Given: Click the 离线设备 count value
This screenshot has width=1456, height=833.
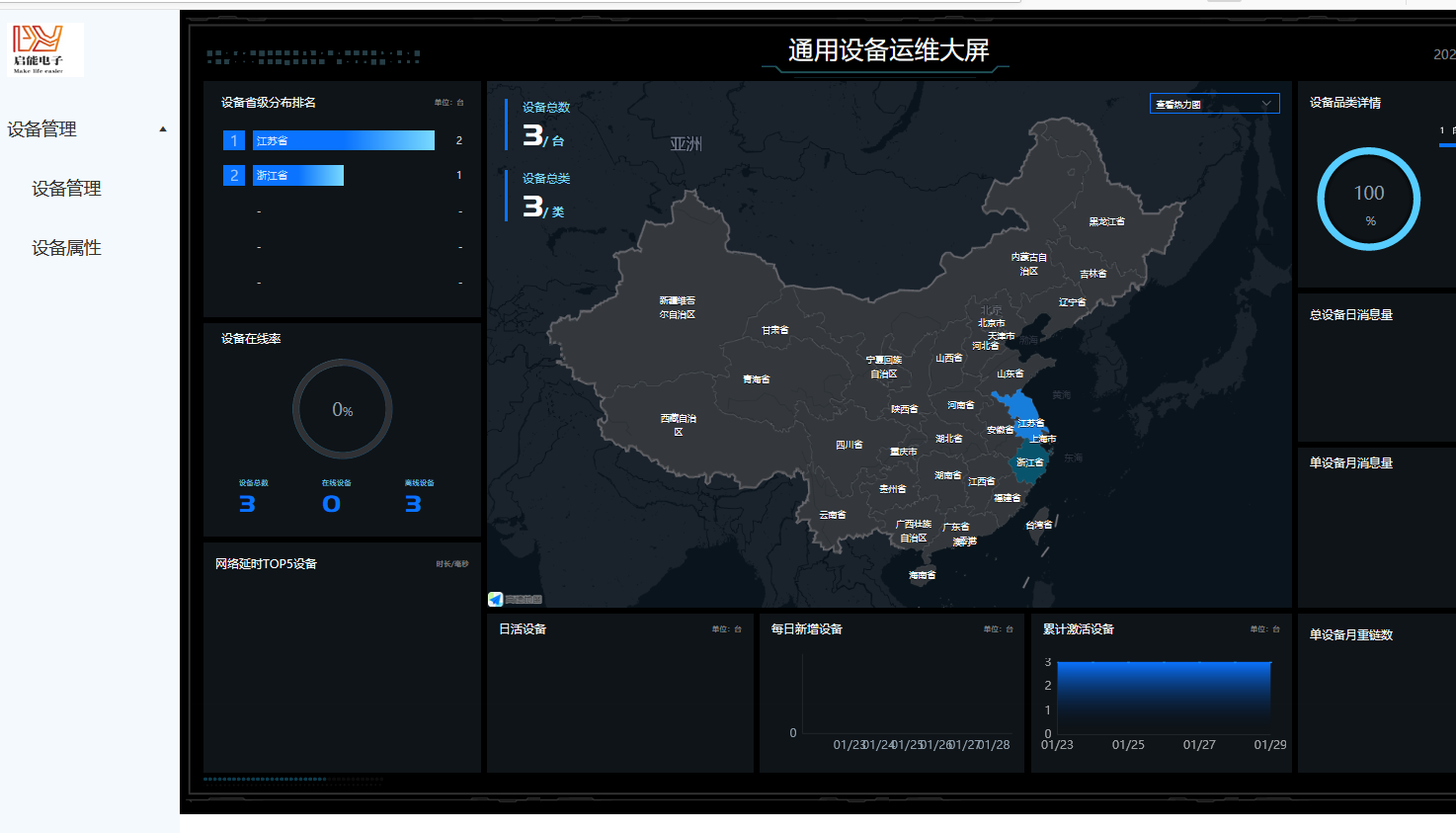Looking at the screenshot, I should tap(414, 504).
